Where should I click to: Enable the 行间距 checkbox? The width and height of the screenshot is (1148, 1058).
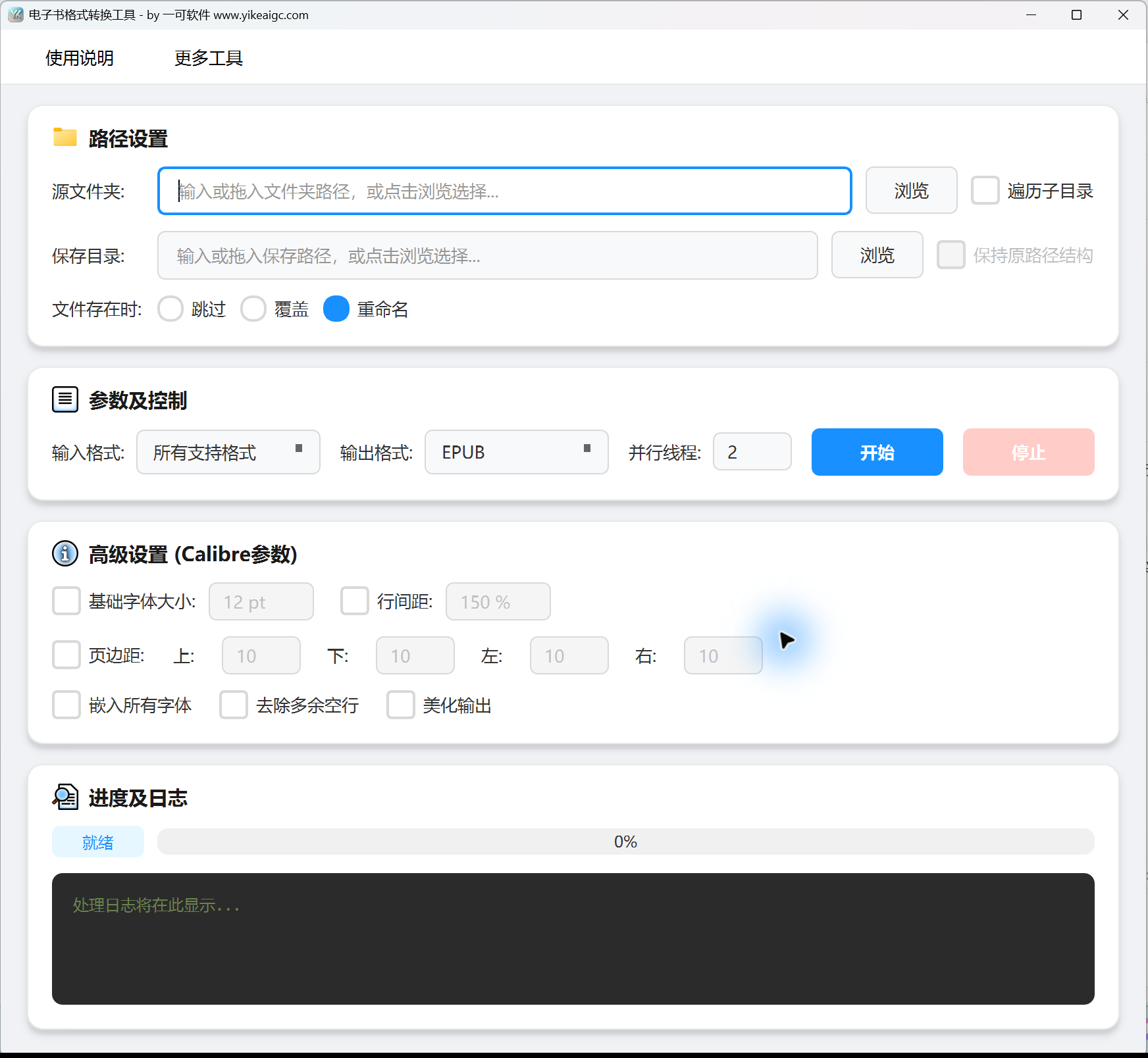point(355,601)
